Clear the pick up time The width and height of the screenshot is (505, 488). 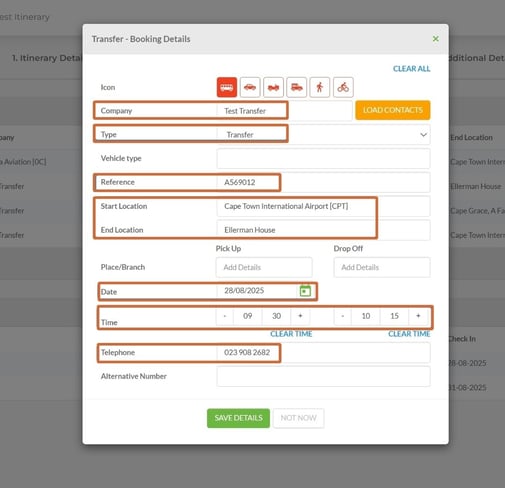[291, 334]
